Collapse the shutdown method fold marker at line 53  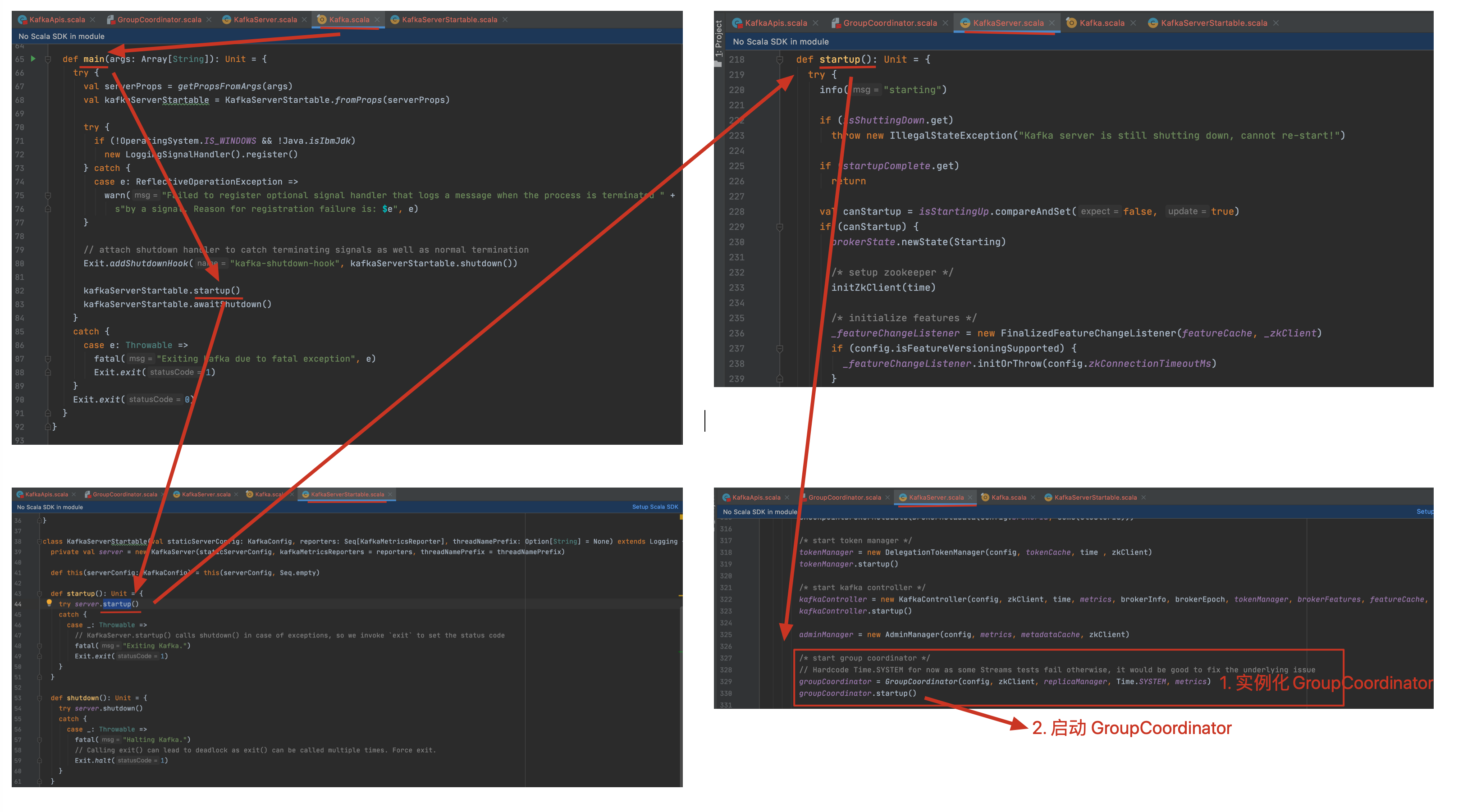(40, 698)
